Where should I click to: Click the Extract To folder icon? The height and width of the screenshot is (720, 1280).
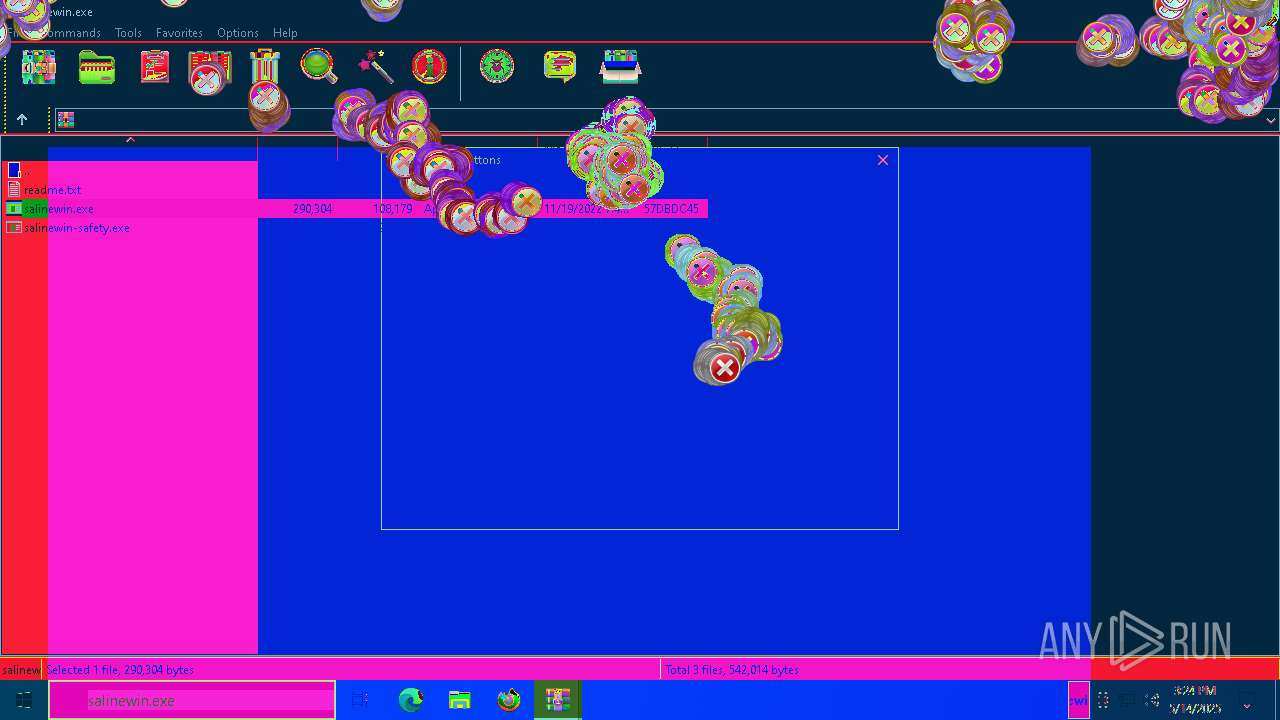(97, 67)
